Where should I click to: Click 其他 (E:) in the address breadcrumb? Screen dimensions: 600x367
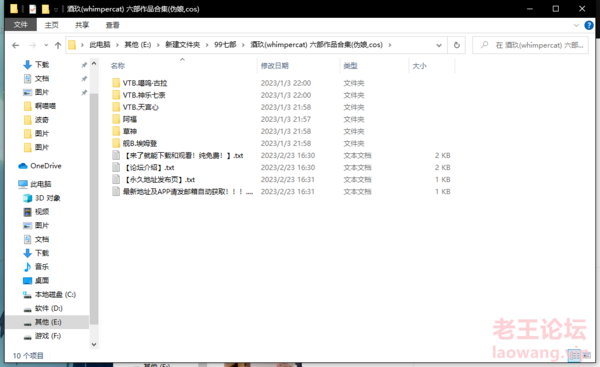[x=138, y=45]
